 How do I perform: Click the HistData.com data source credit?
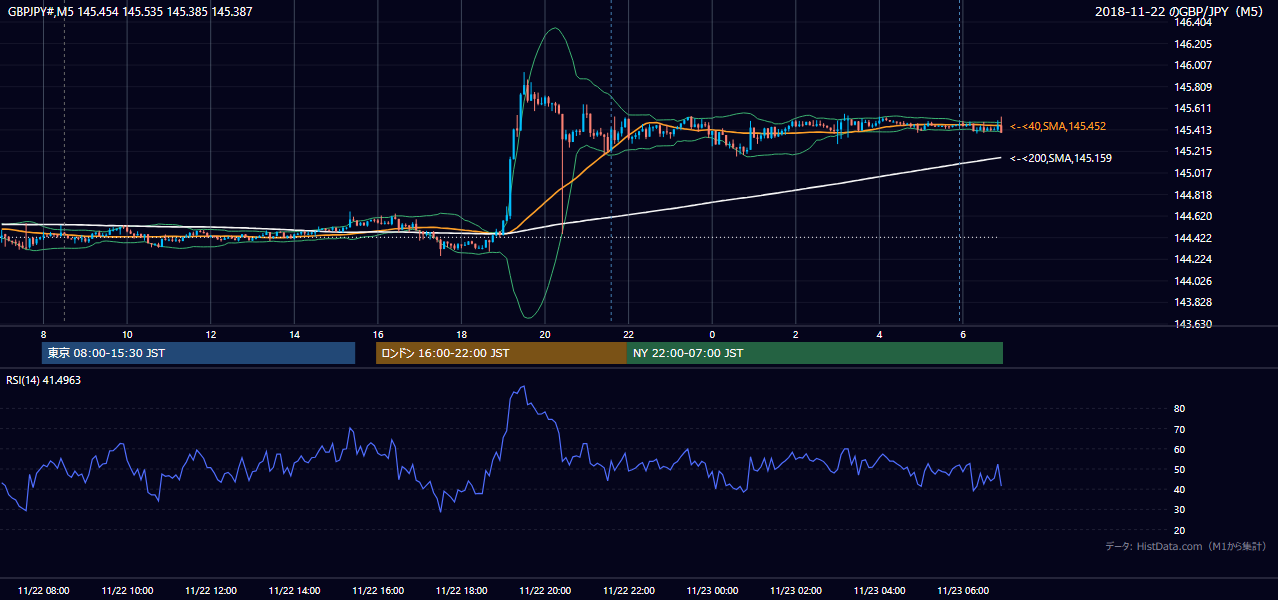click(x=1186, y=546)
